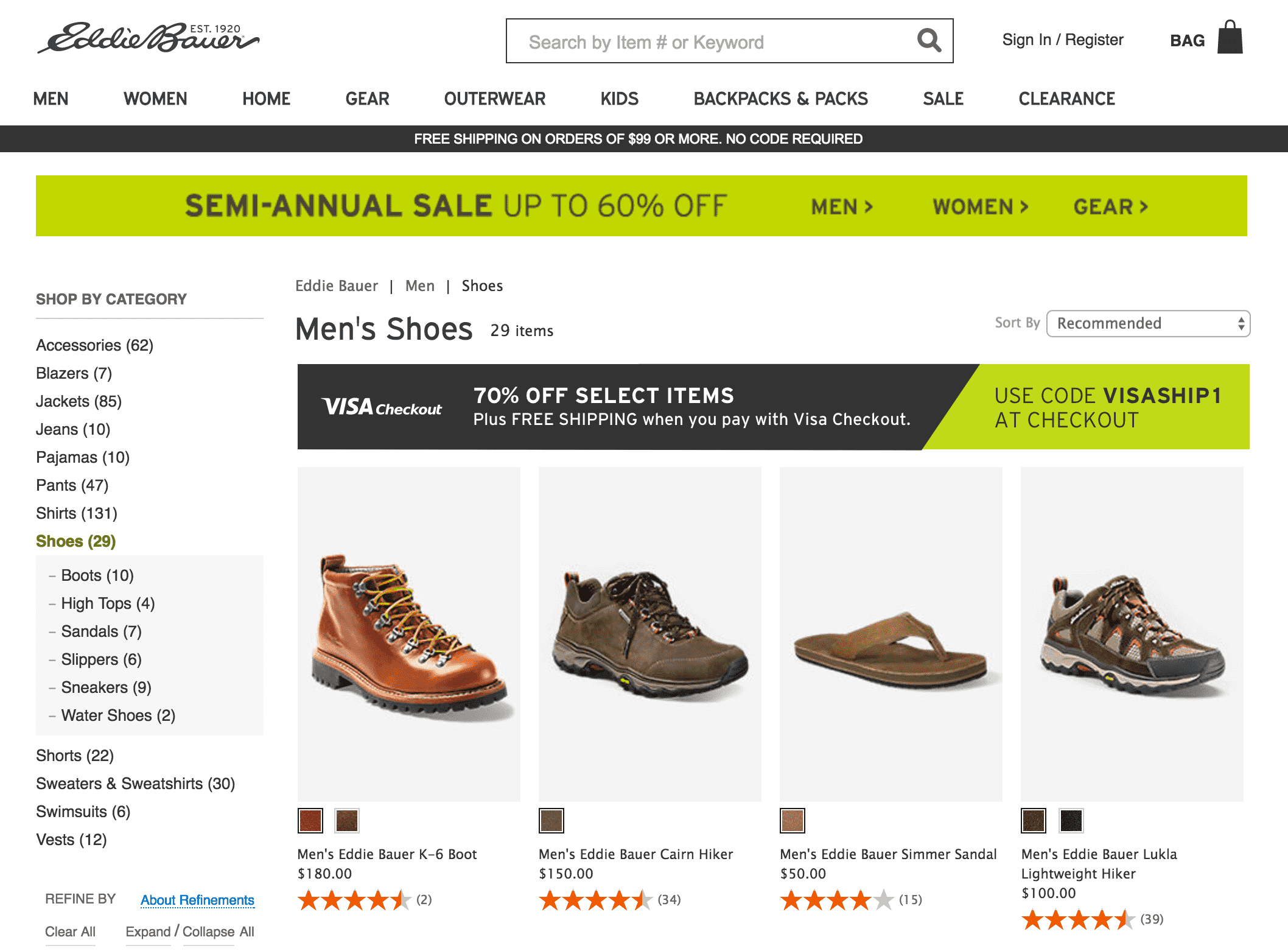Click star rating of Cairn Hiker
Screen dimensions: 1288x951
pyautogui.click(x=595, y=900)
